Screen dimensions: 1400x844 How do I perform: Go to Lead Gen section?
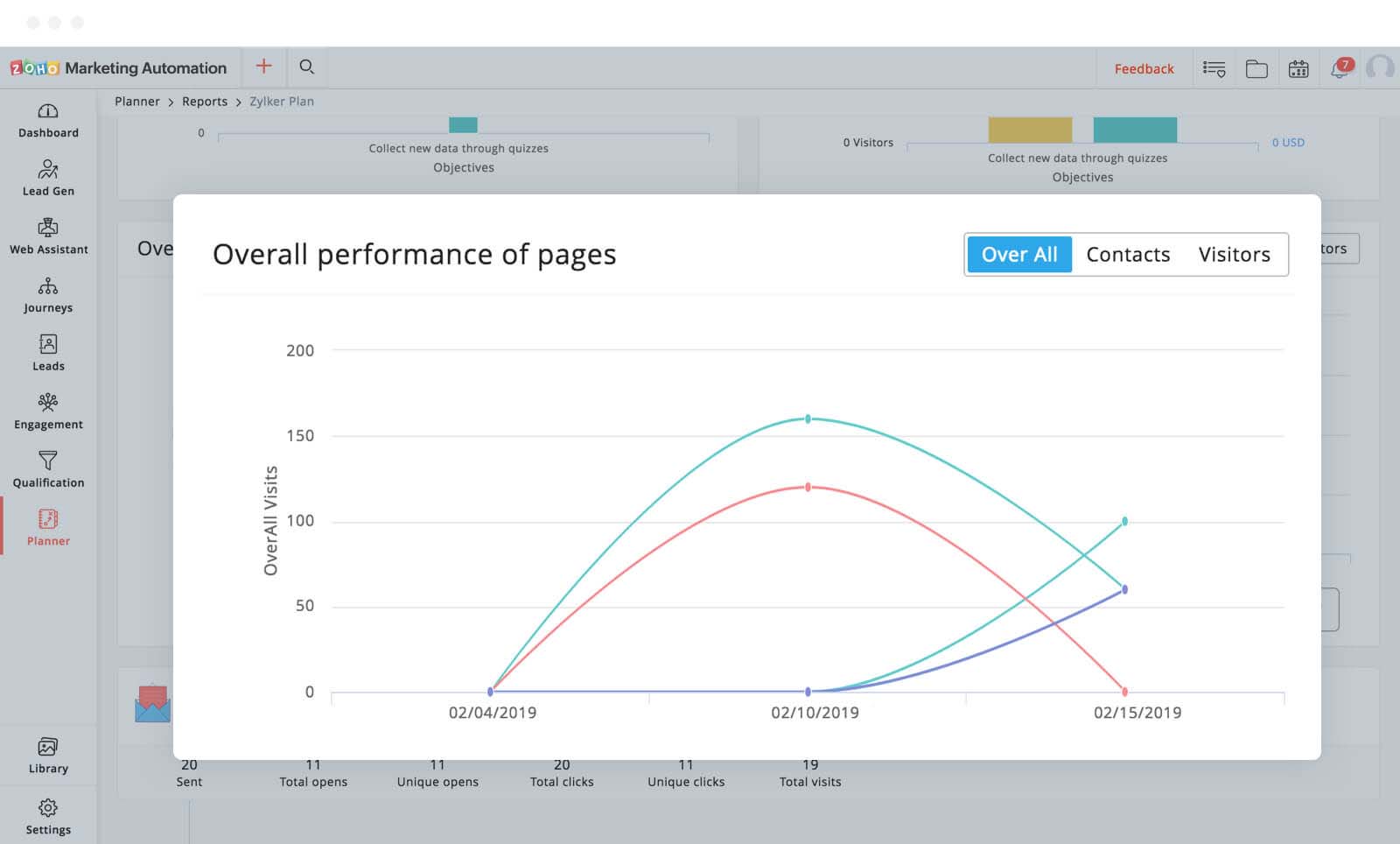48,178
